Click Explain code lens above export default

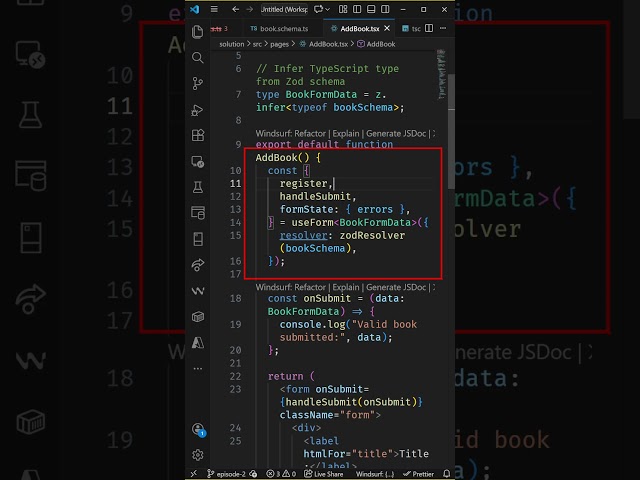pyautogui.click(x=346, y=133)
